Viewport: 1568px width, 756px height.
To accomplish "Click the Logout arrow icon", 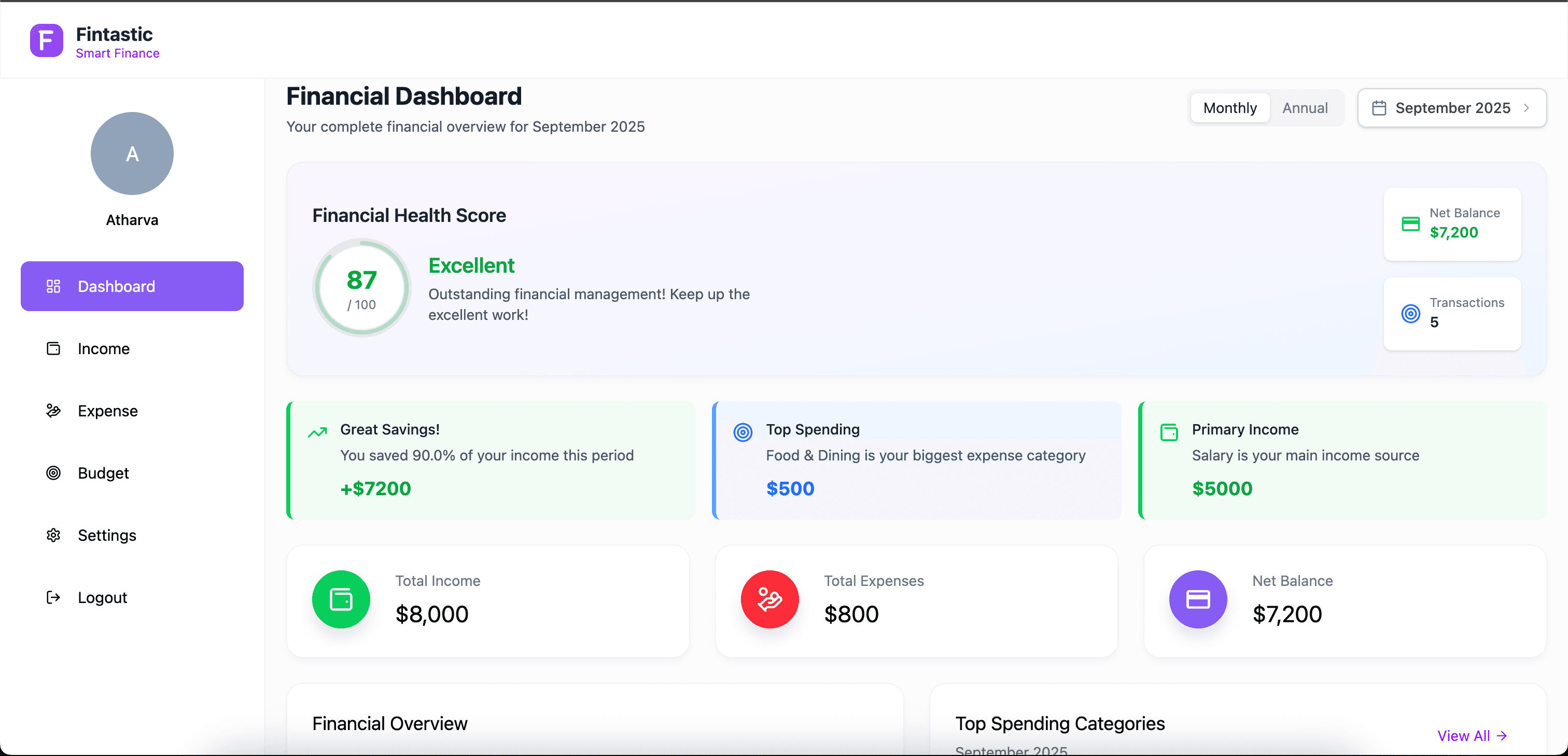I will [53, 597].
